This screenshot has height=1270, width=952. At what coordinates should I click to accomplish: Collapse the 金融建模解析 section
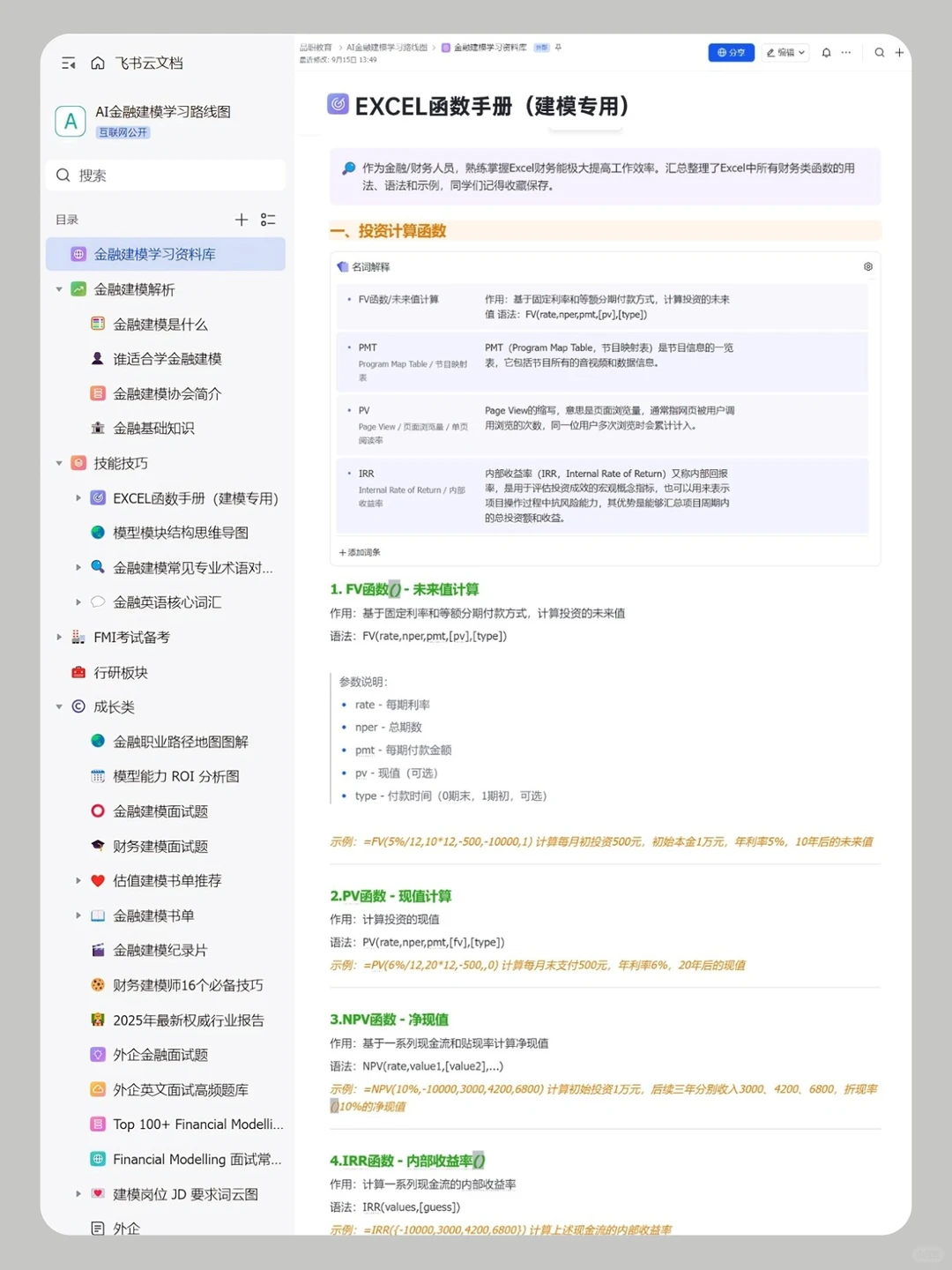[x=59, y=288]
